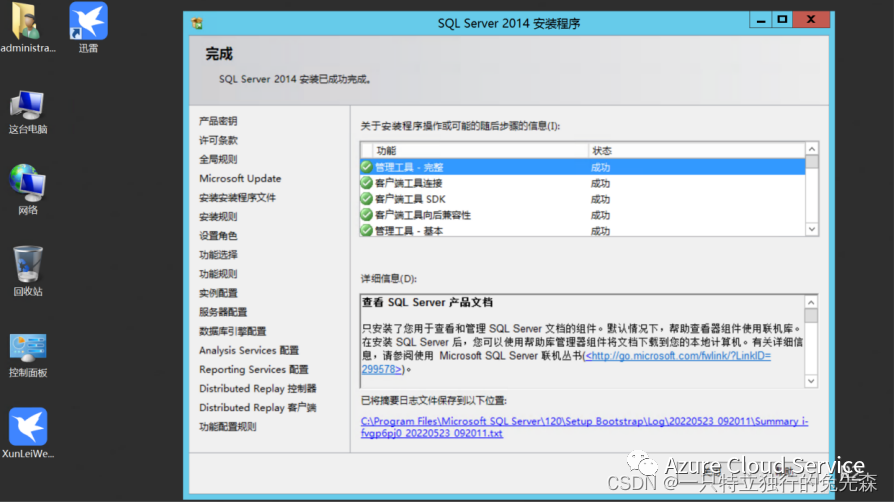The width and height of the screenshot is (894, 502).
Task: Open the 回收站 recycle bin icon
Action: (27, 271)
